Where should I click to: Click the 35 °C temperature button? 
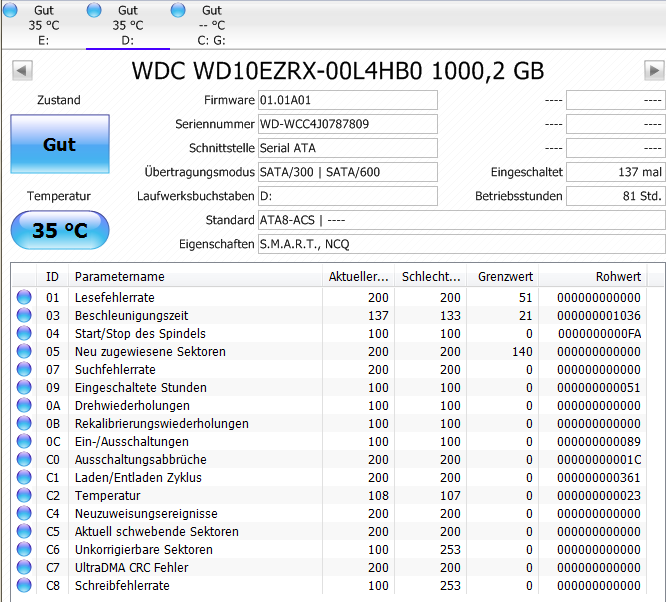tap(60, 230)
